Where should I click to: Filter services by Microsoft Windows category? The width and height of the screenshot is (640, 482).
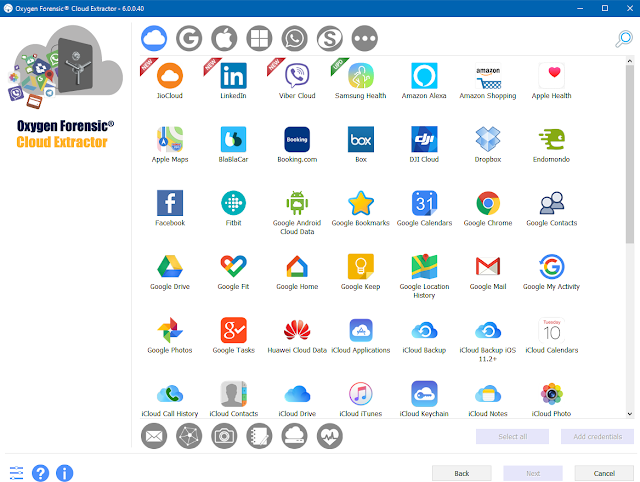coord(259,38)
